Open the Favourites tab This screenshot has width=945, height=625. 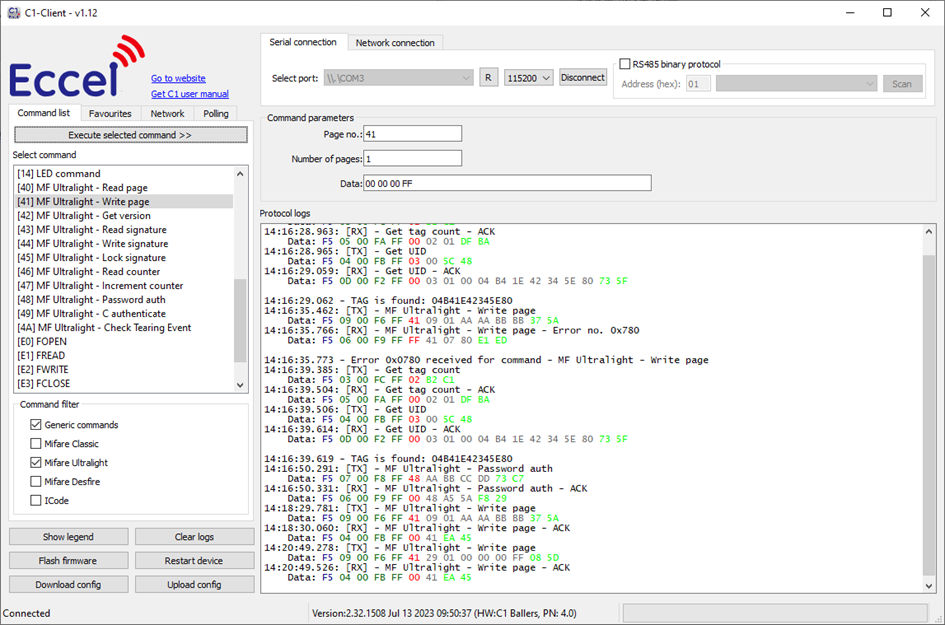110,114
